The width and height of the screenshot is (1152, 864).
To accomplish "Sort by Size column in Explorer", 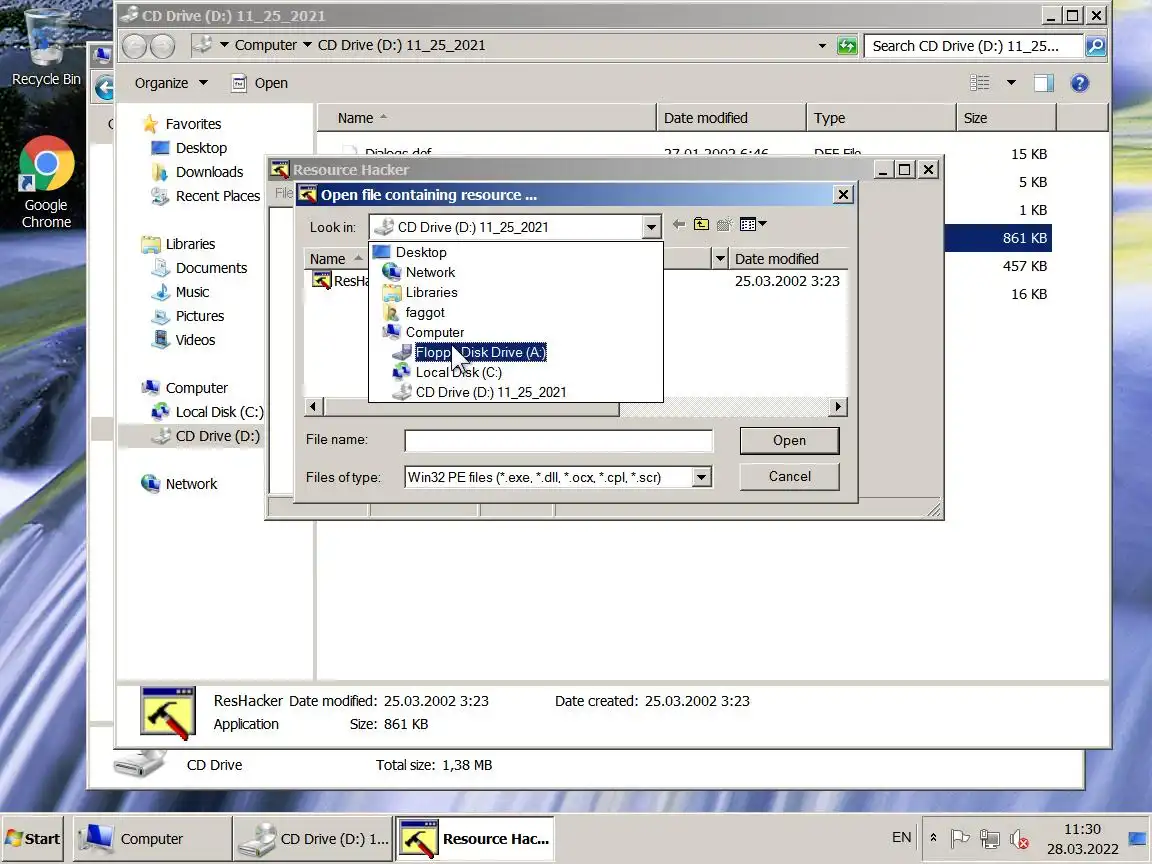I will coord(1006,118).
